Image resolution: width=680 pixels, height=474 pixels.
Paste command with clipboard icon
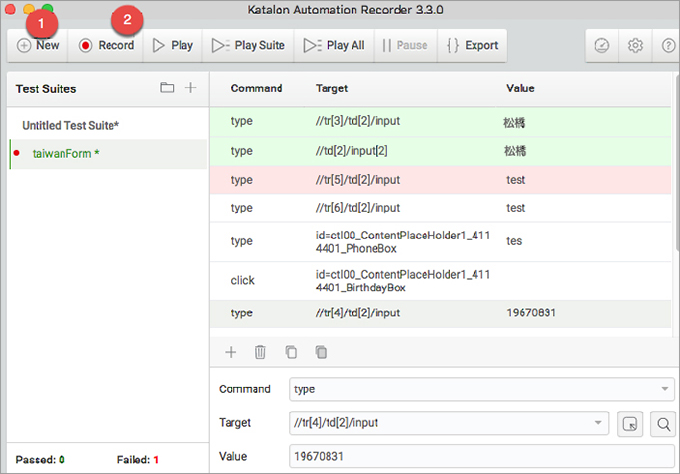point(321,352)
